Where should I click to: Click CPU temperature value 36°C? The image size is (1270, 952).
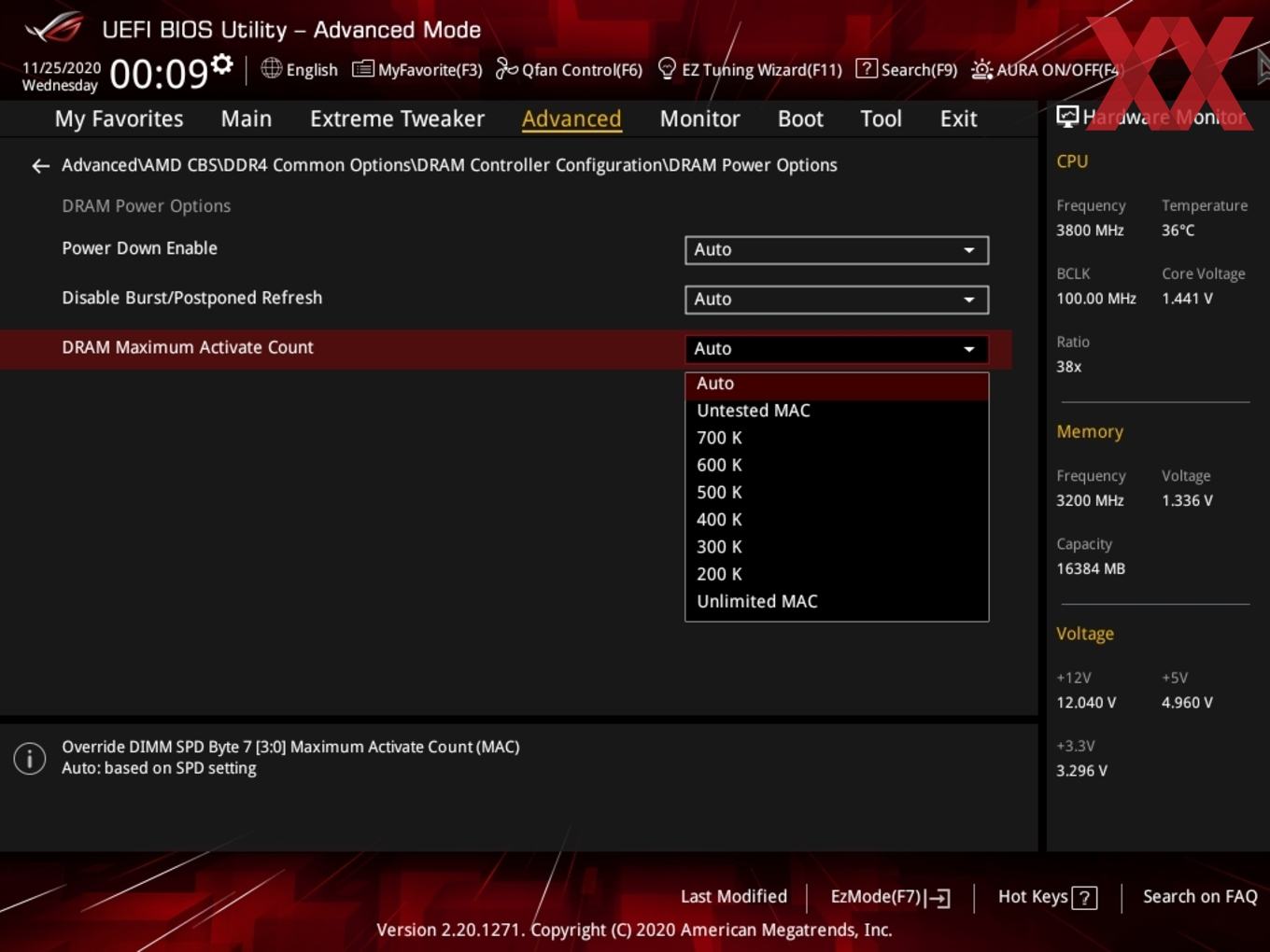coord(1178,231)
